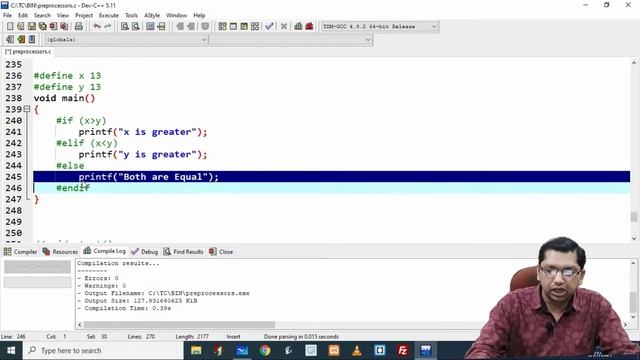Collapse the code fold at line 239

coord(27,109)
